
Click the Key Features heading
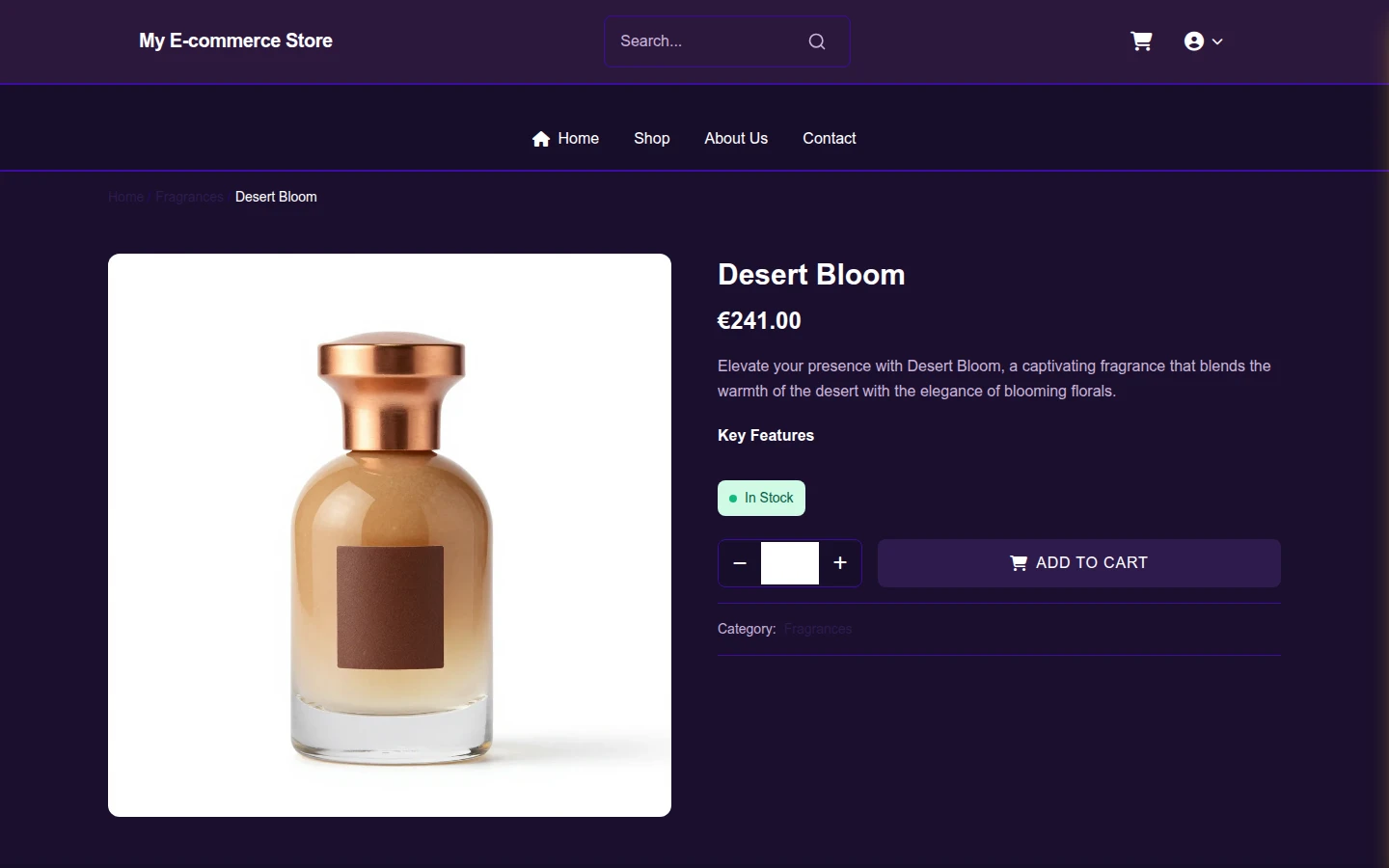(766, 436)
